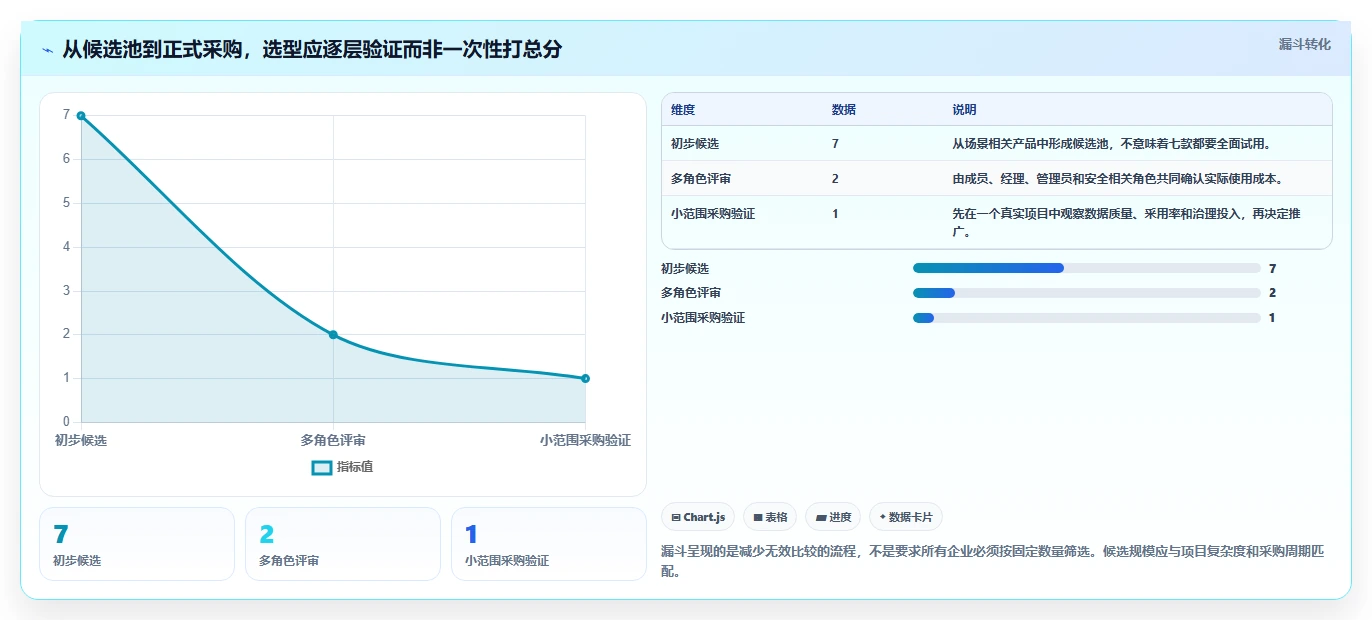Click the page title 从候选池到正式采购
The height and width of the screenshot is (620, 1372).
pyautogui.click(x=312, y=49)
